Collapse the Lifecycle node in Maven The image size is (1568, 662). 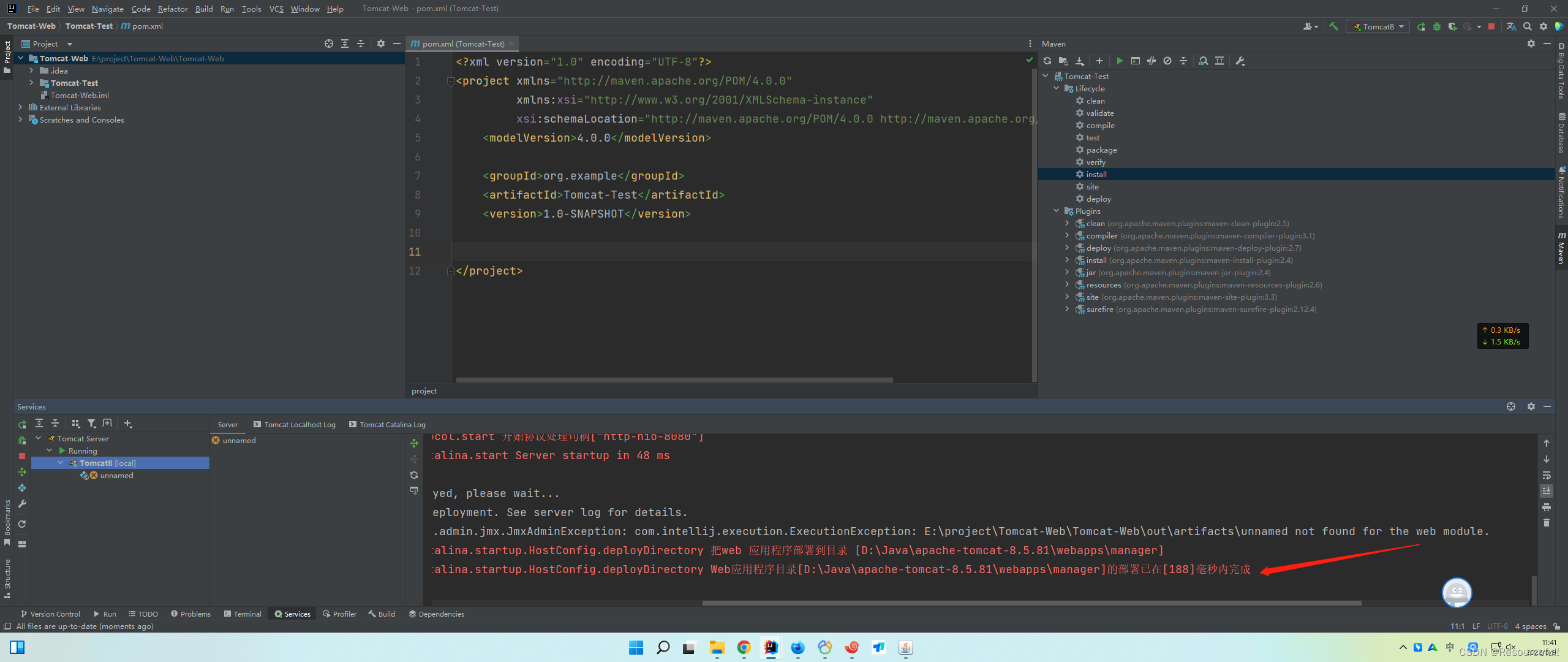[x=1057, y=88]
